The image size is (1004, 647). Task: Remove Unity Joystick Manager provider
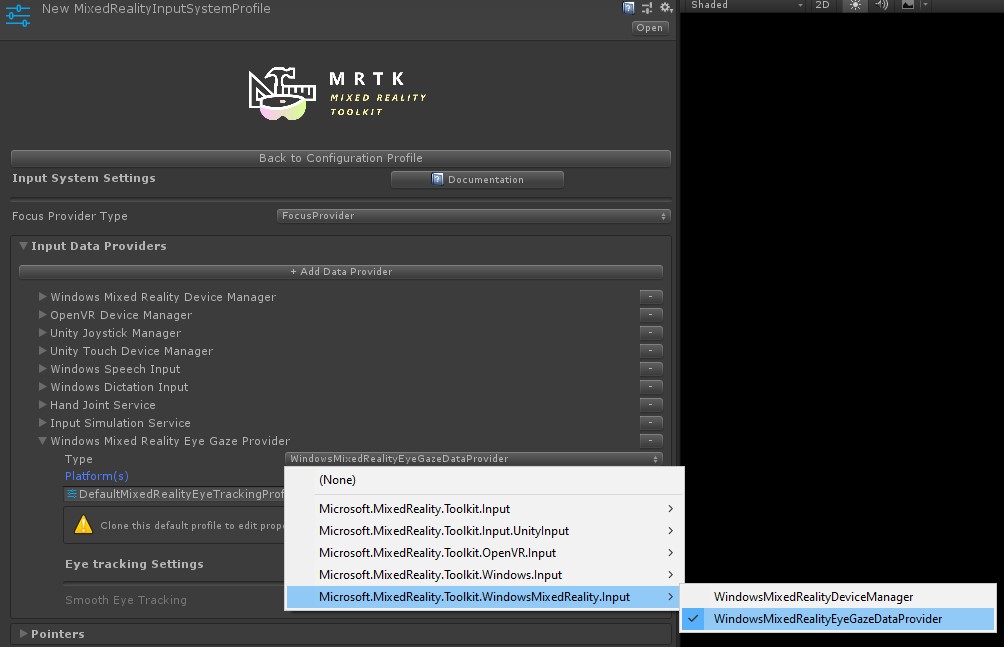(651, 332)
